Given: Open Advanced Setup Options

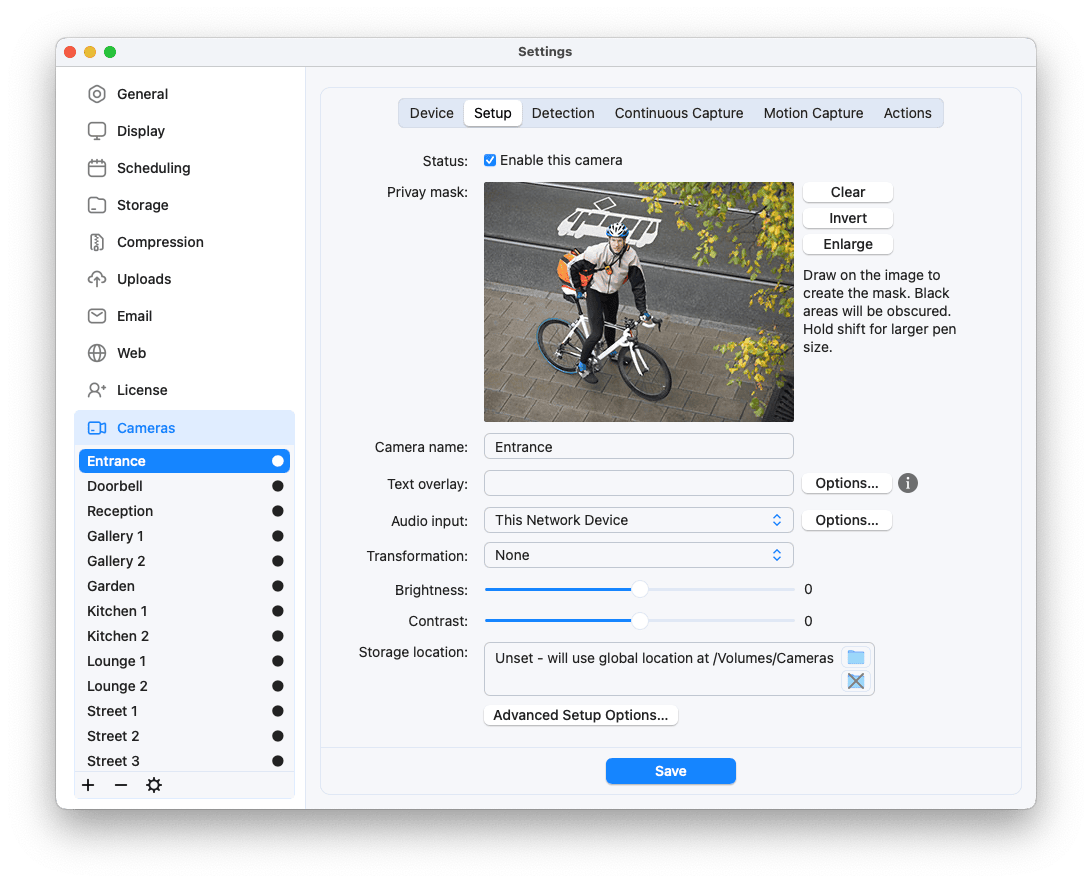Looking at the screenshot, I should [580, 714].
